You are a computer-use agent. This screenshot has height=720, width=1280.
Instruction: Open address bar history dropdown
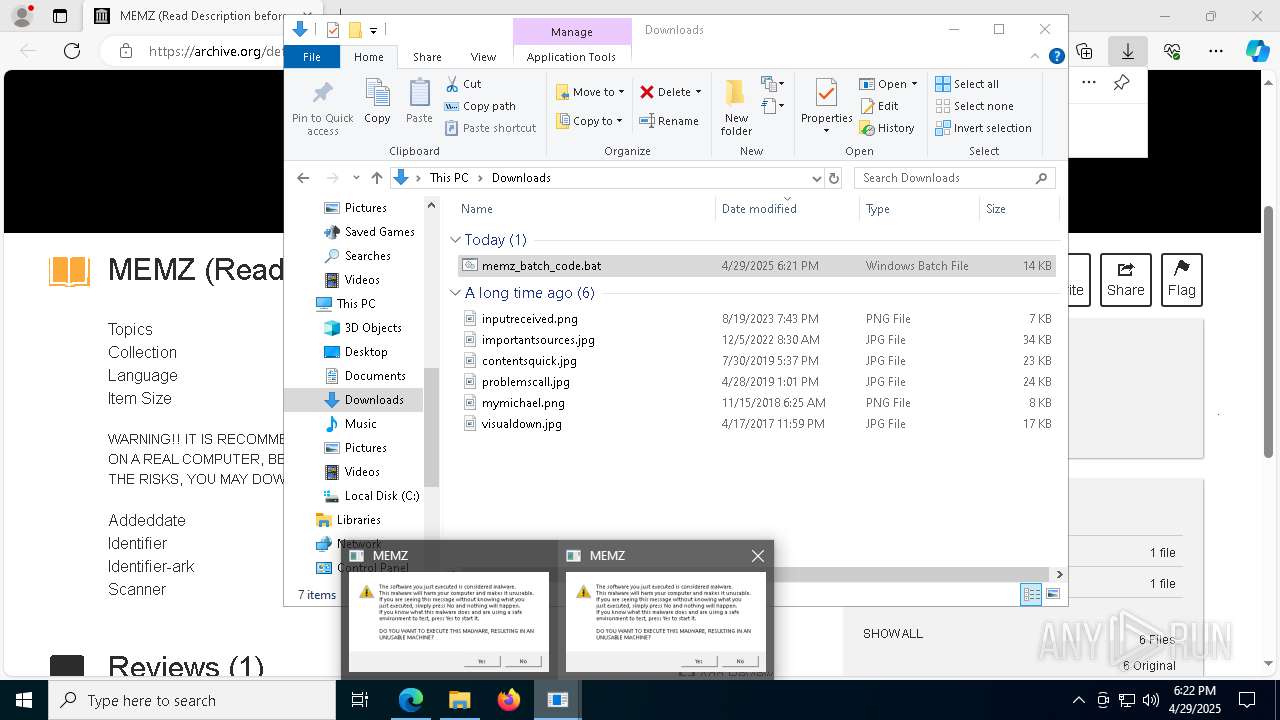coord(816,178)
